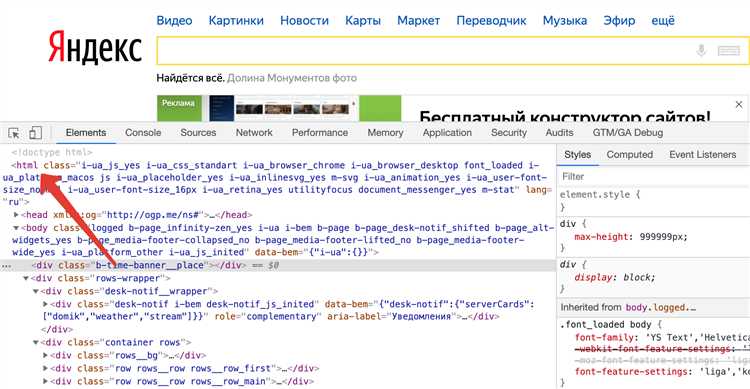This screenshot has height=389, width=750.
Task: Open the Картинки link
Action: coord(236,21)
